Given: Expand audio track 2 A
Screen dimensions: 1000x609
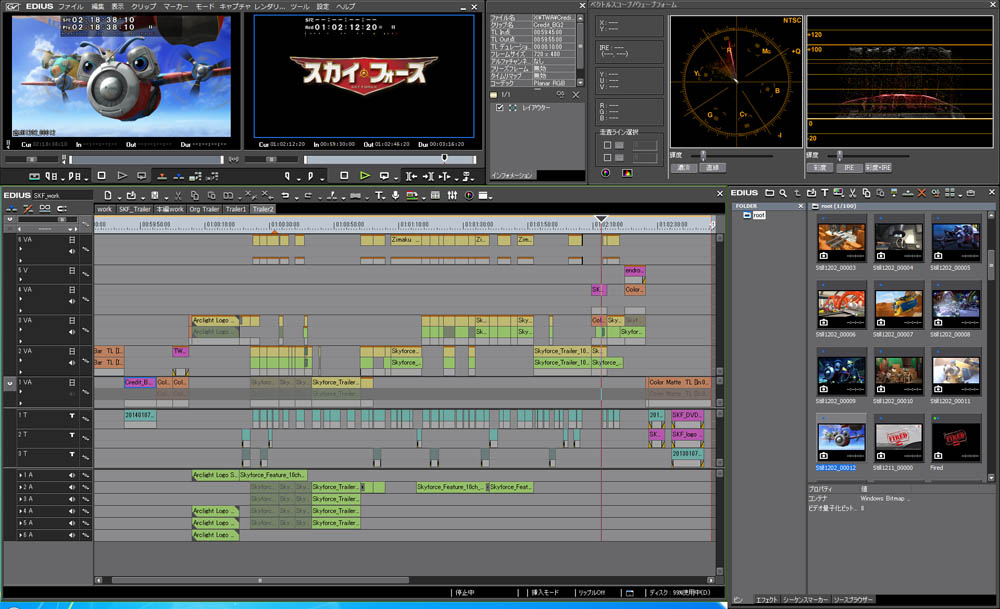Looking at the screenshot, I should pyautogui.click(x=20, y=487).
